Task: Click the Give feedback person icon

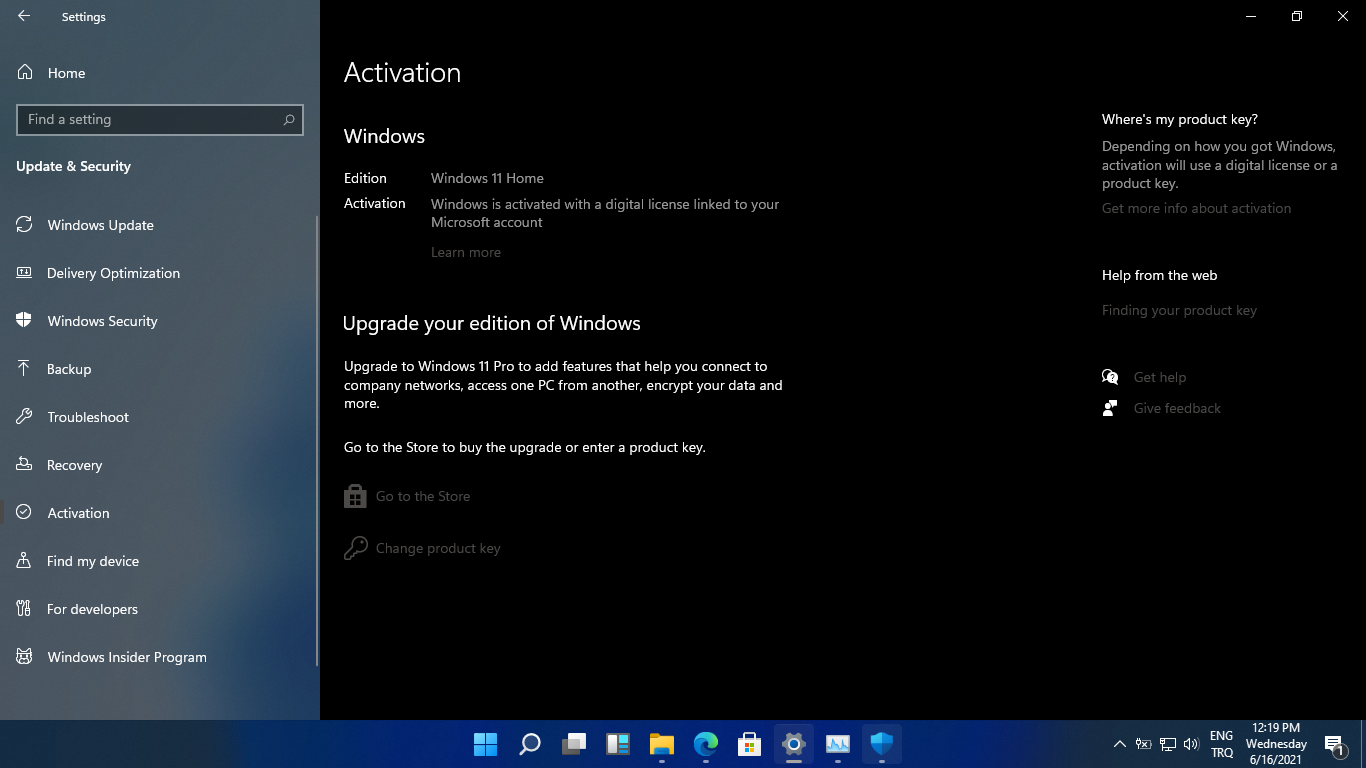Action: (1110, 408)
